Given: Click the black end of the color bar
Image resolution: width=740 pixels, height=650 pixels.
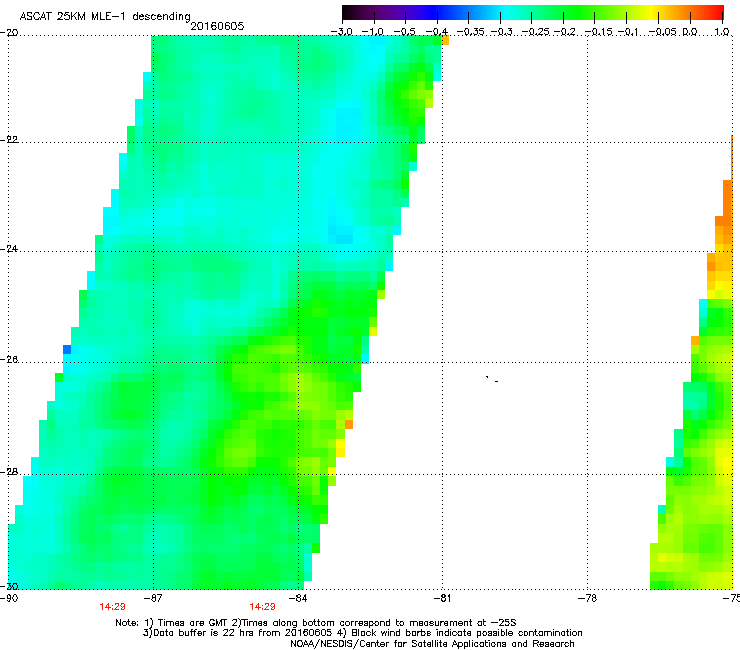Looking at the screenshot, I should (x=349, y=12).
